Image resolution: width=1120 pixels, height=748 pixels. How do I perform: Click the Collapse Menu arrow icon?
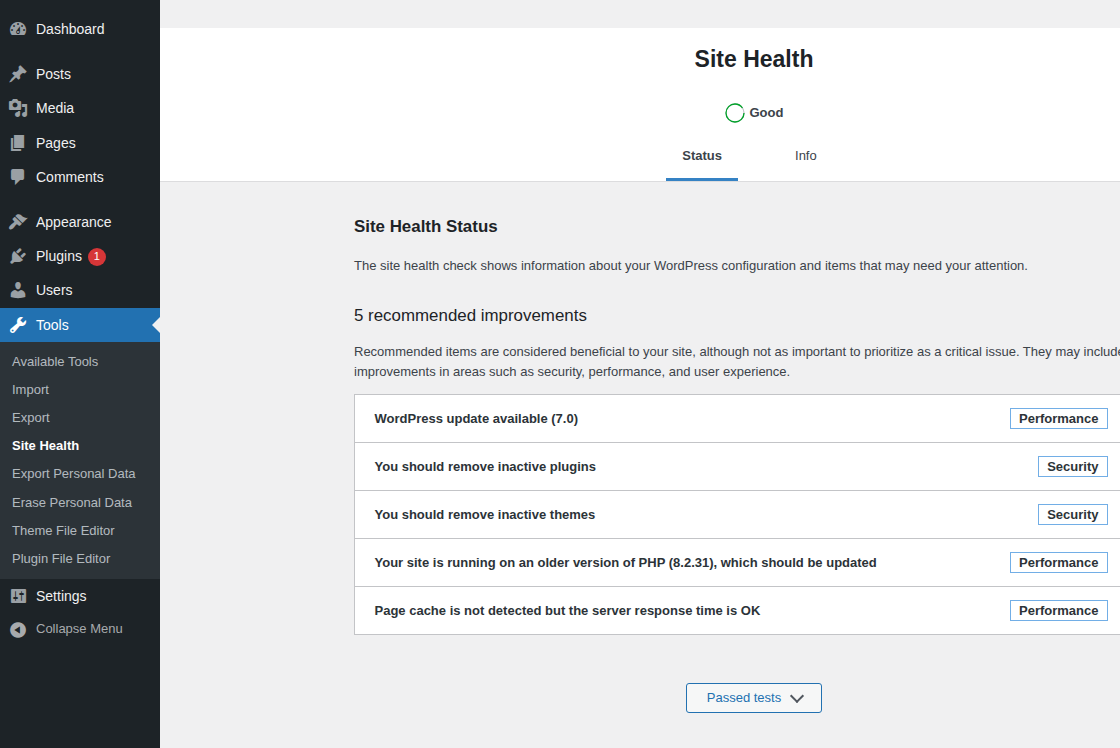pos(18,629)
